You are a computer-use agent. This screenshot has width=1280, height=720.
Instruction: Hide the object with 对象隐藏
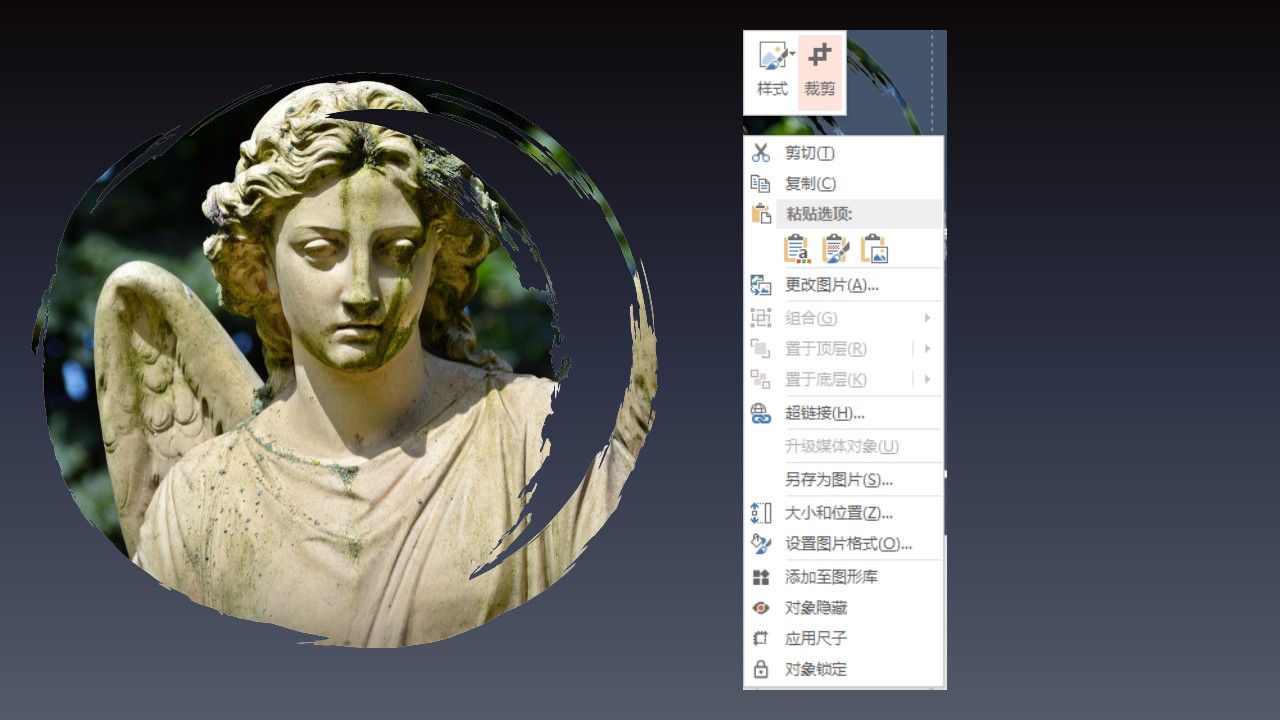(843, 608)
